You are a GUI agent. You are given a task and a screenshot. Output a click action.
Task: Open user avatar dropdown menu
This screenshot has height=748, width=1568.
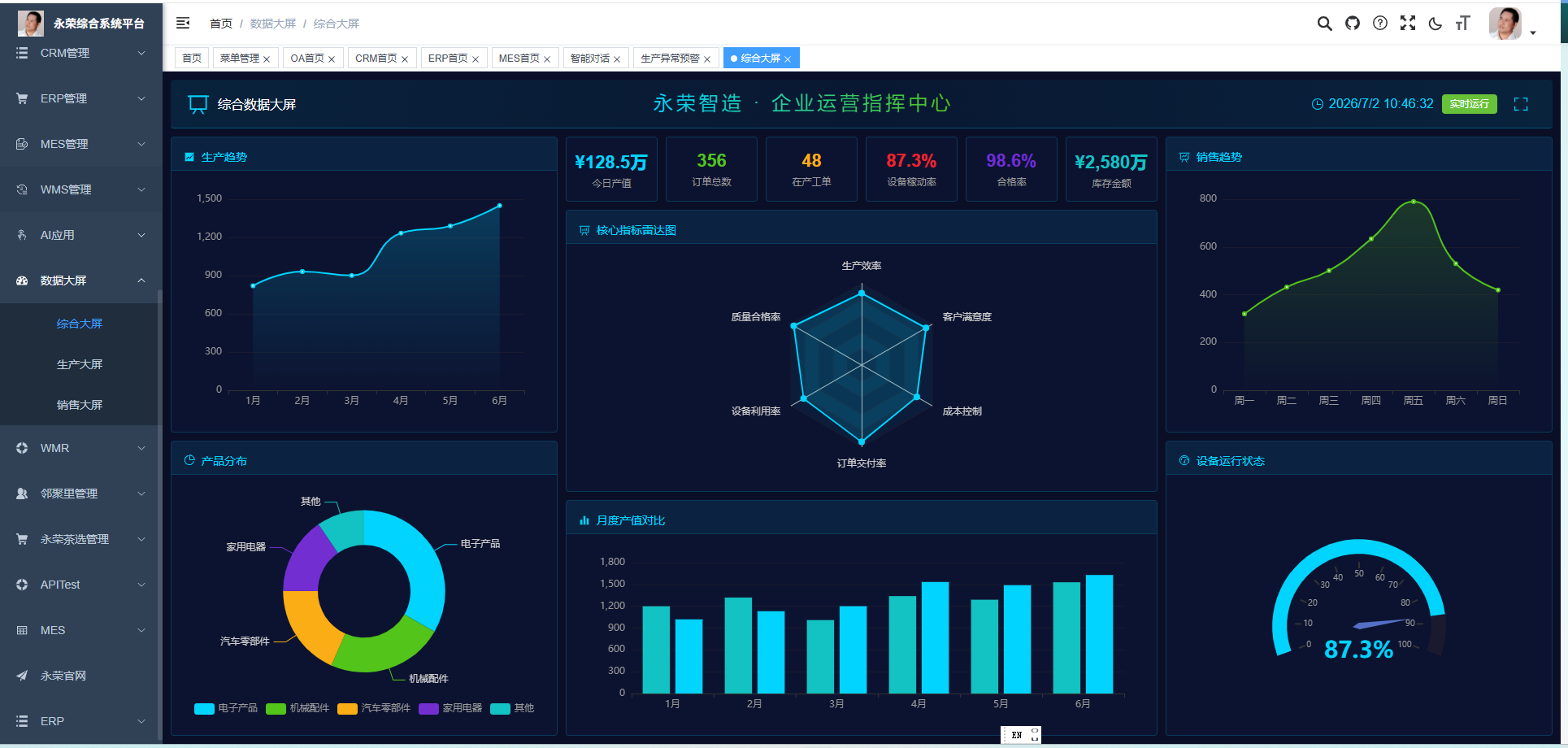coord(1512,24)
